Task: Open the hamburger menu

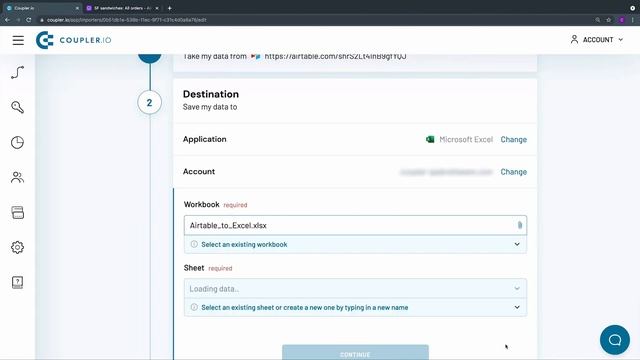Action: [x=18, y=40]
